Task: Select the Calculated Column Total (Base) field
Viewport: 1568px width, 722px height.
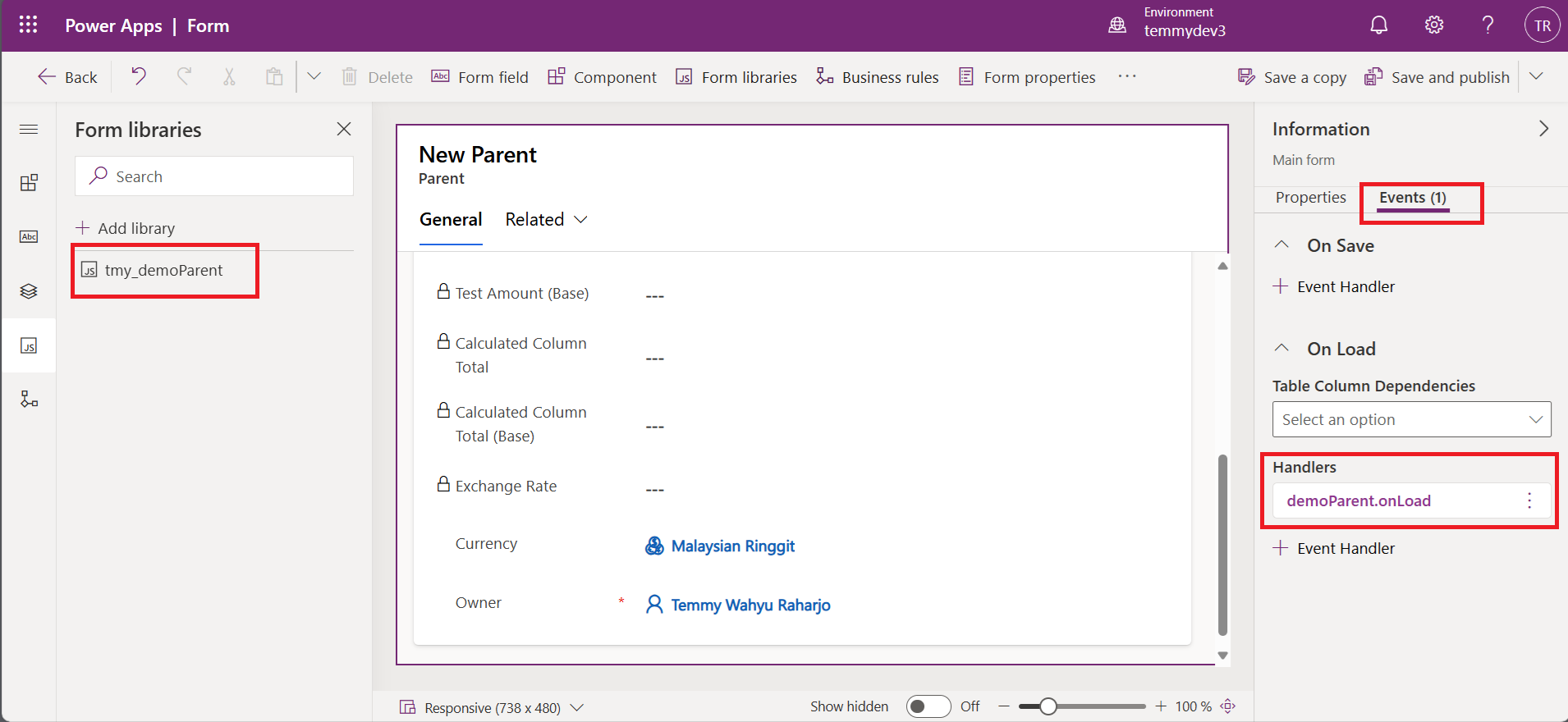Action: [521, 423]
